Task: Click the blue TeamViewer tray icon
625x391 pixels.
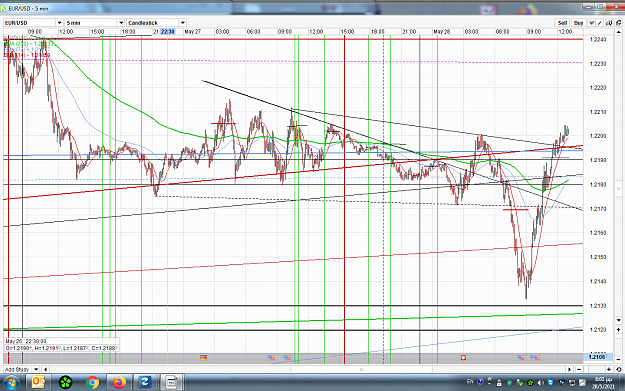Action: tap(550, 383)
